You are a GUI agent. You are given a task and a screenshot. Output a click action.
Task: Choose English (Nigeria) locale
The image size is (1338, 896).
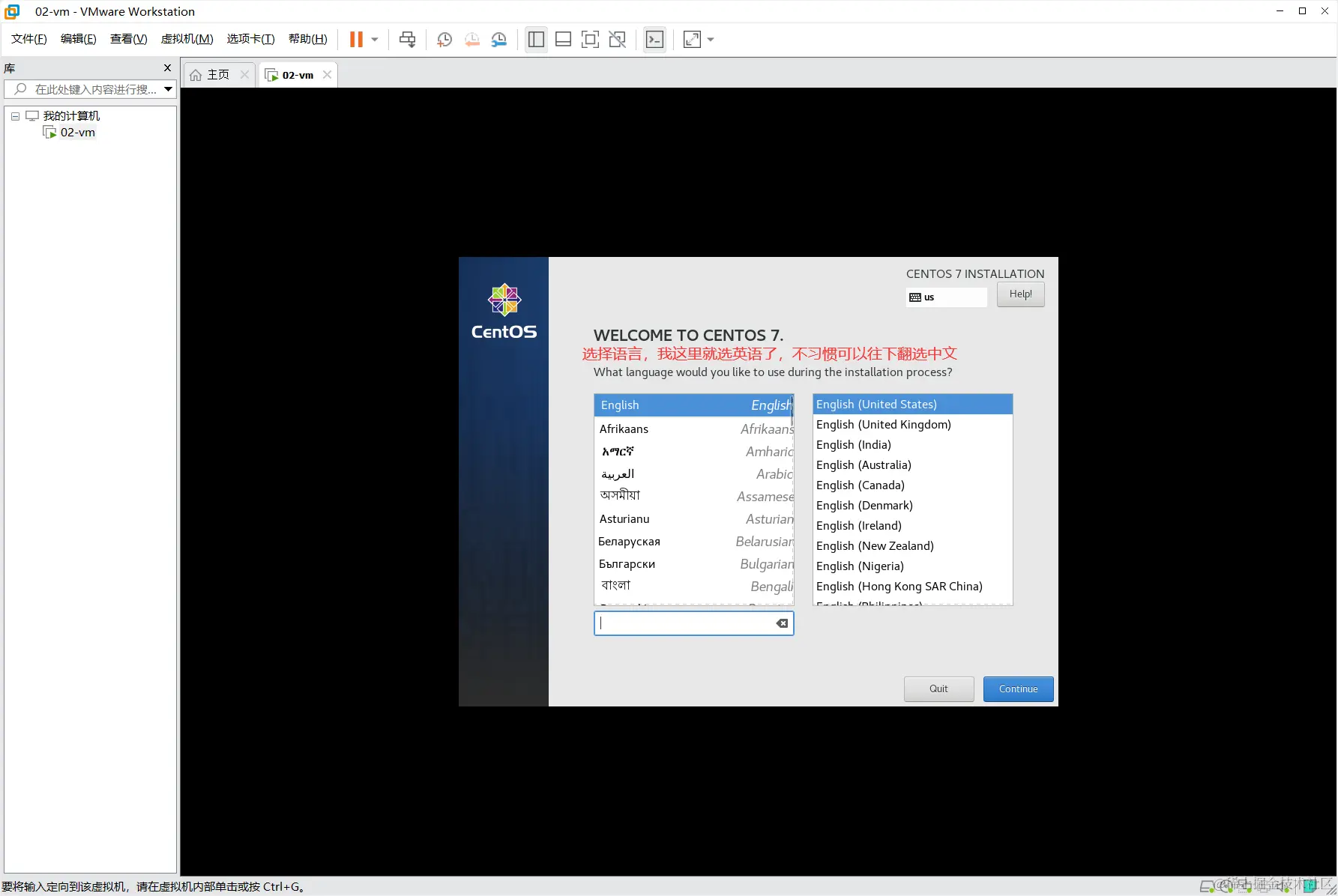point(913,566)
